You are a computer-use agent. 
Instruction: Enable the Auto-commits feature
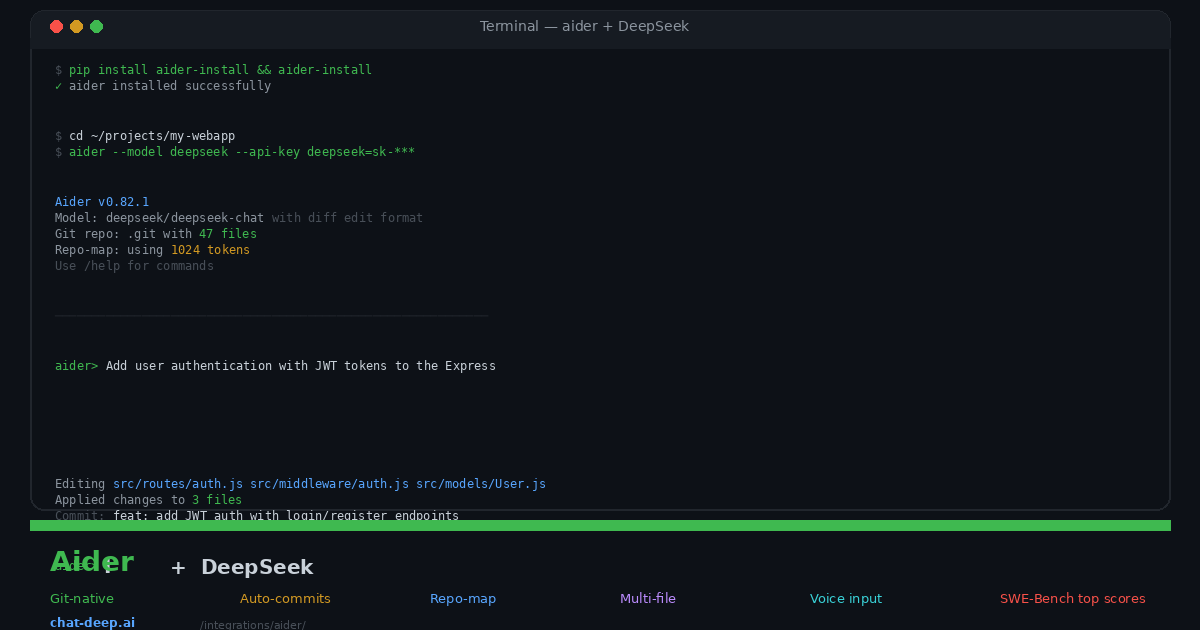pos(285,598)
